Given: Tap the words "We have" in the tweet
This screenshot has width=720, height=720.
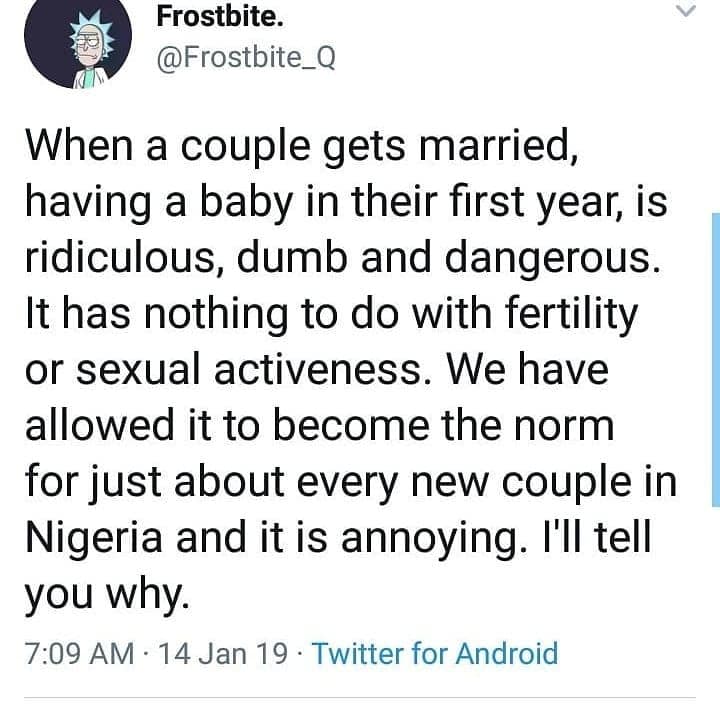Looking at the screenshot, I should (528, 370).
